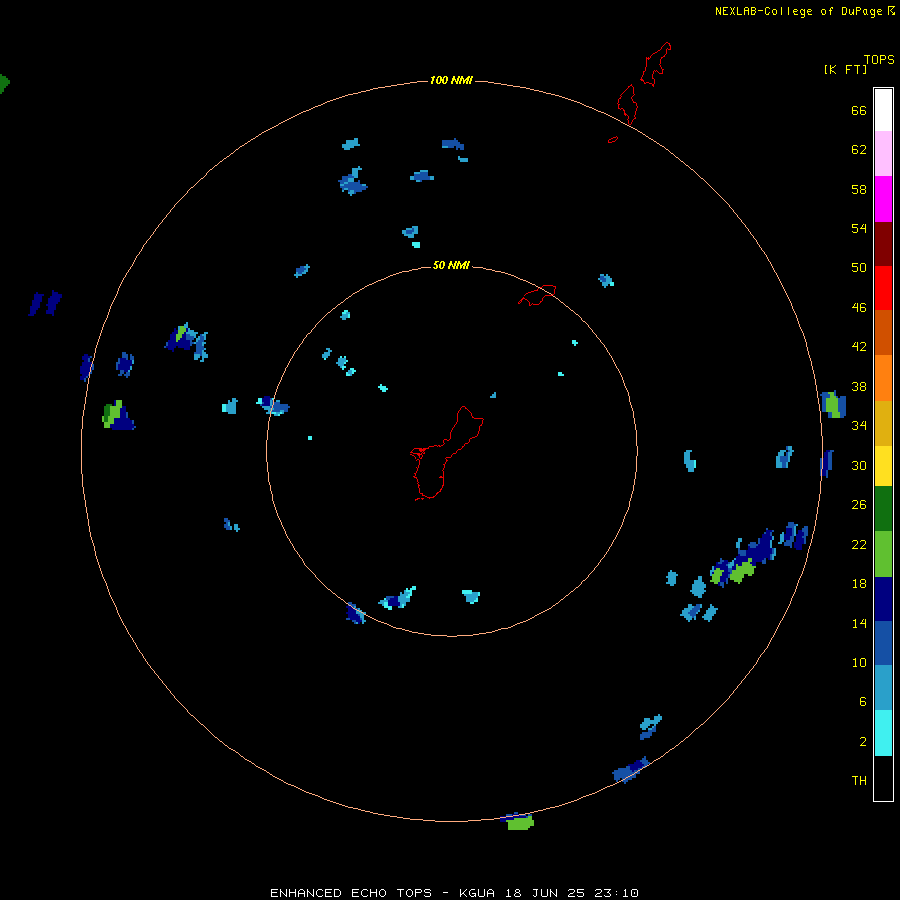Click the green echo on east edge of outer ring
900x900 pixels.
833,404
